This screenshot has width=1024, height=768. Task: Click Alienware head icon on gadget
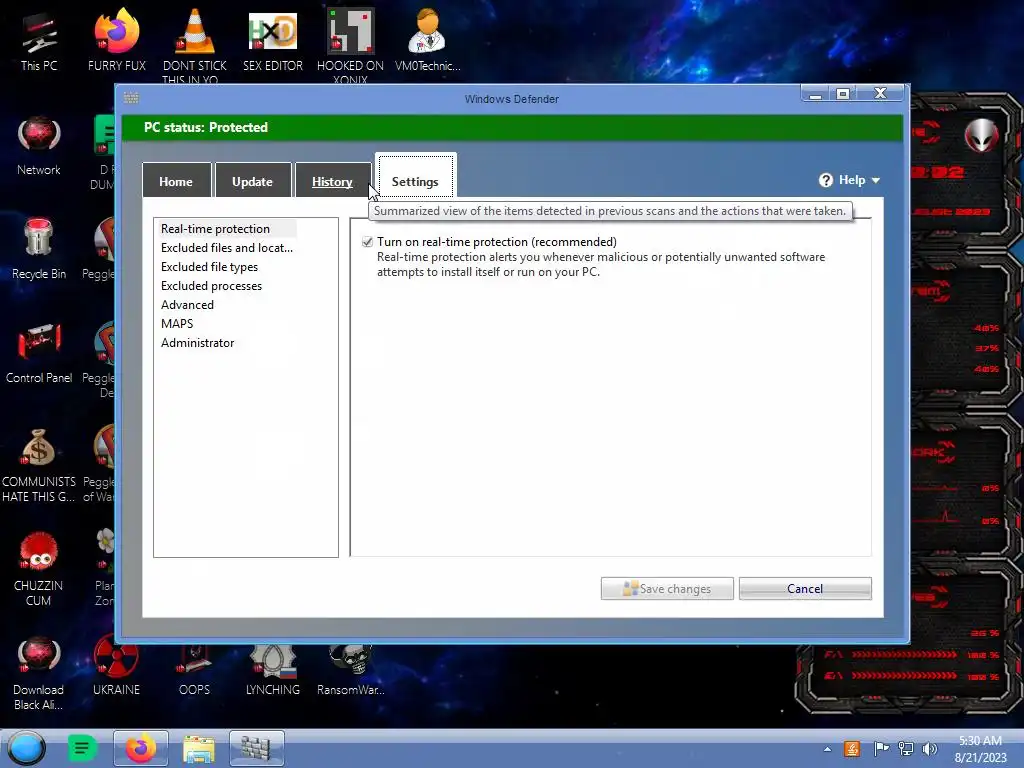(x=982, y=135)
